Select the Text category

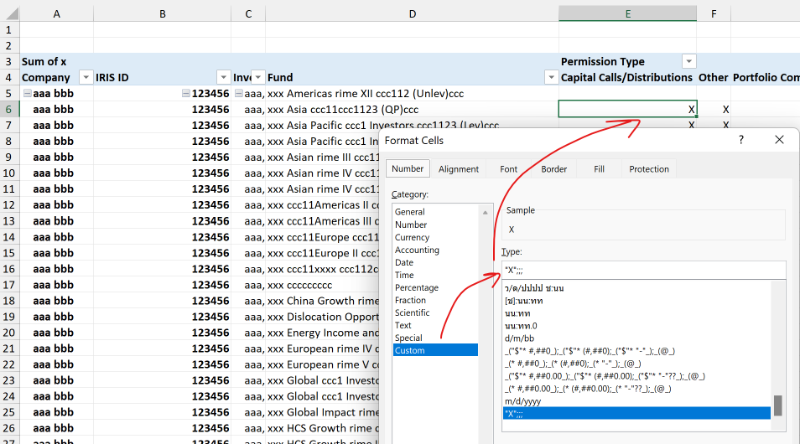(x=403, y=325)
